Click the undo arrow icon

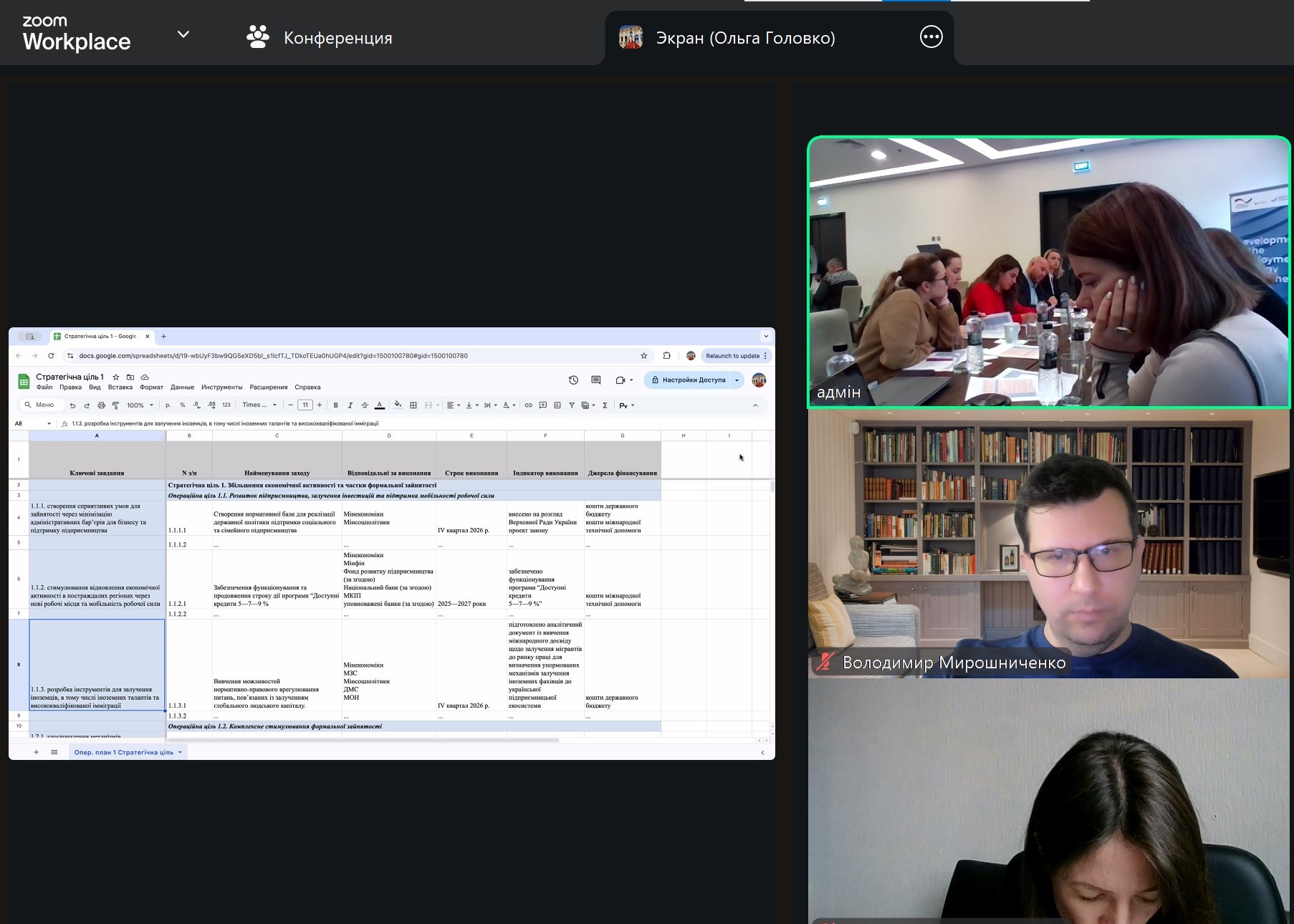[72, 405]
